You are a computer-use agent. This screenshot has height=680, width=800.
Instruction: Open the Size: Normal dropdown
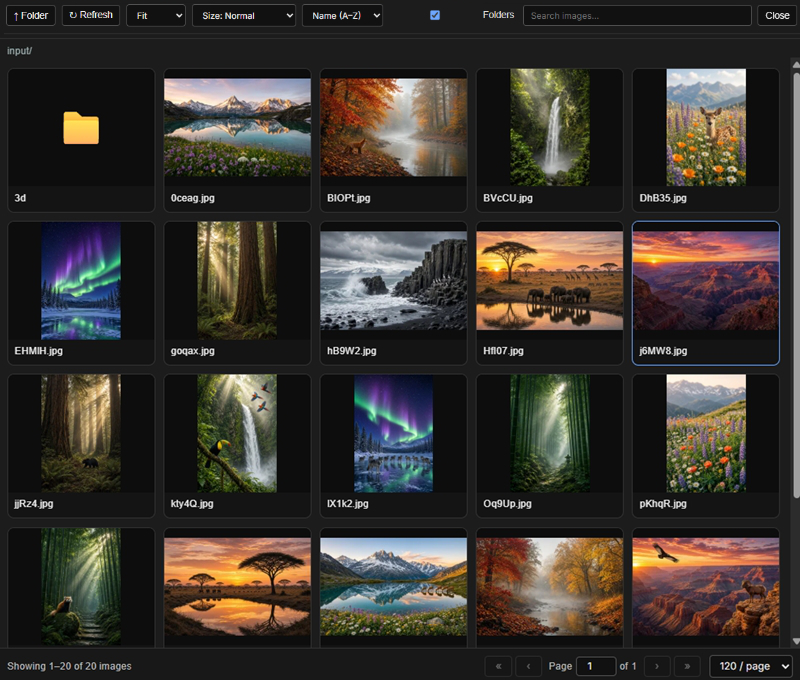[244, 15]
